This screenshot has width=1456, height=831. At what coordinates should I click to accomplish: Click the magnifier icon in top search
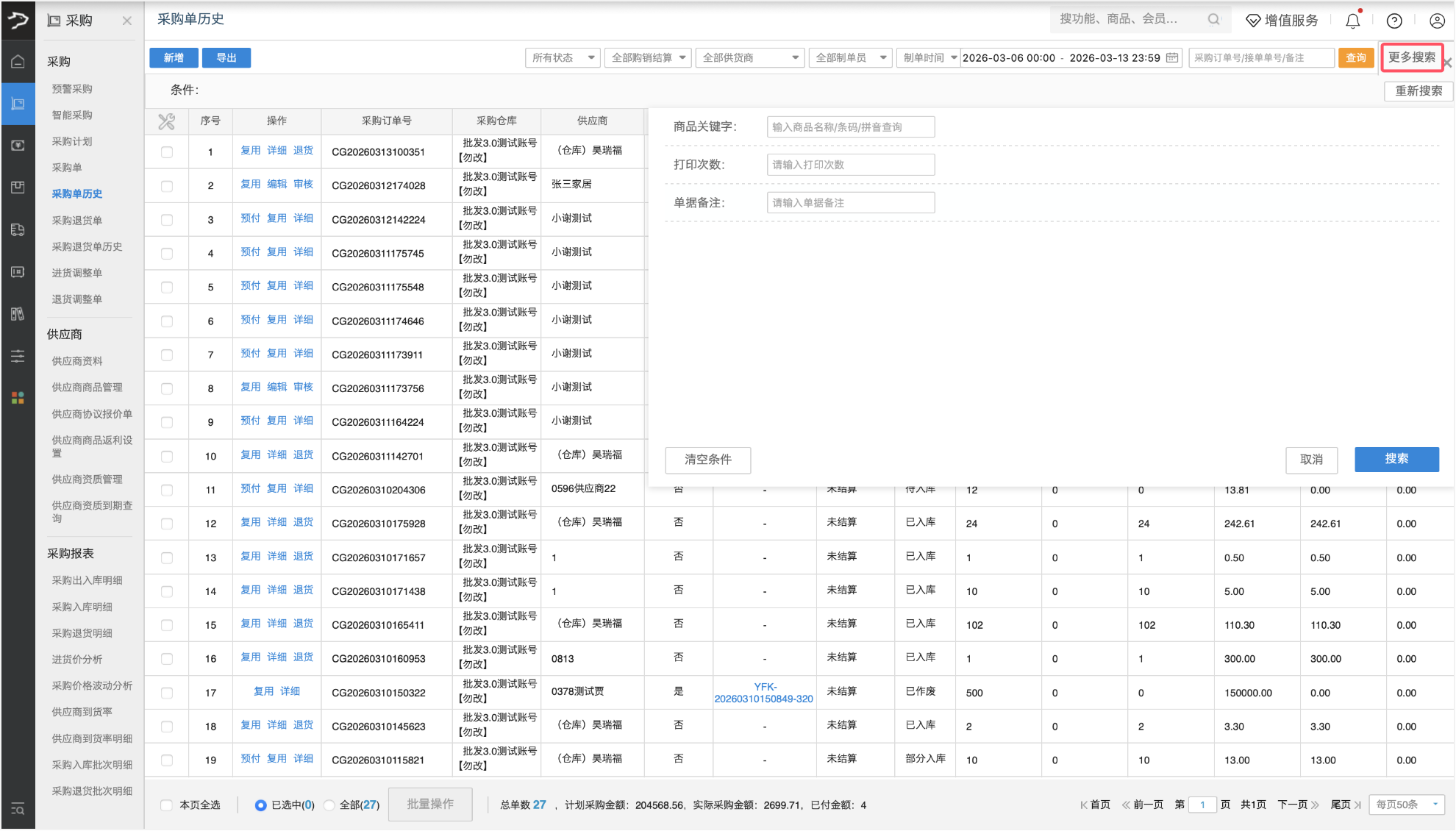pos(1213,20)
